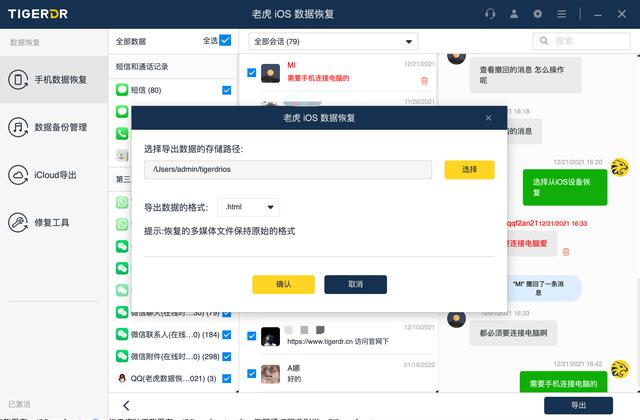Toggle 微信附件 (298) checkbox
Viewport: 640px width, 420px height.
(227, 356)
